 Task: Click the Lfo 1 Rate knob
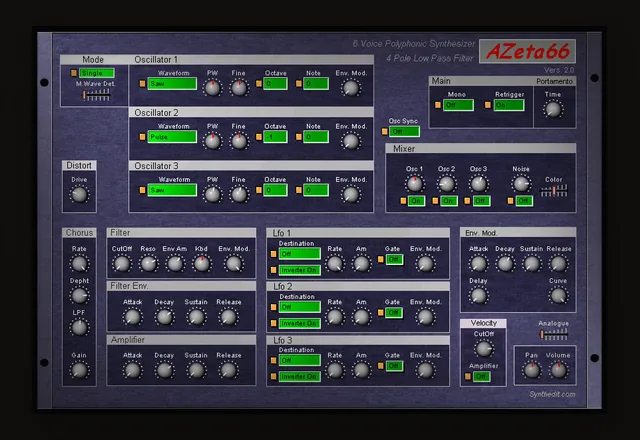(x=335, y=264)
